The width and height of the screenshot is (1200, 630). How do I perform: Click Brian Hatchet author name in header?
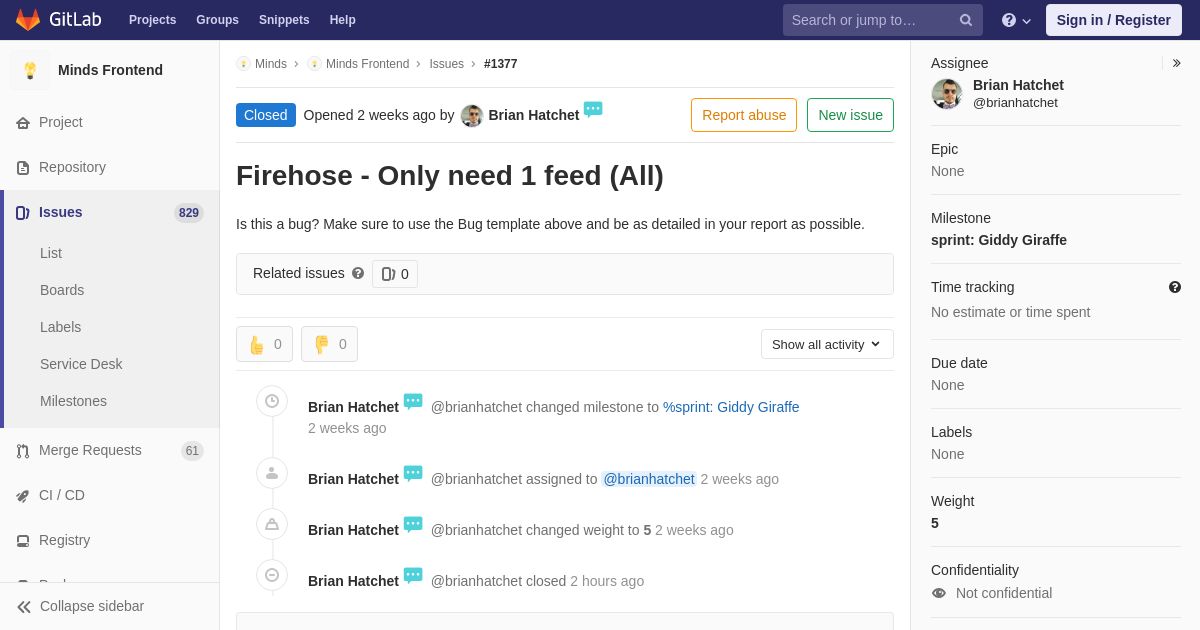point(534,115)
